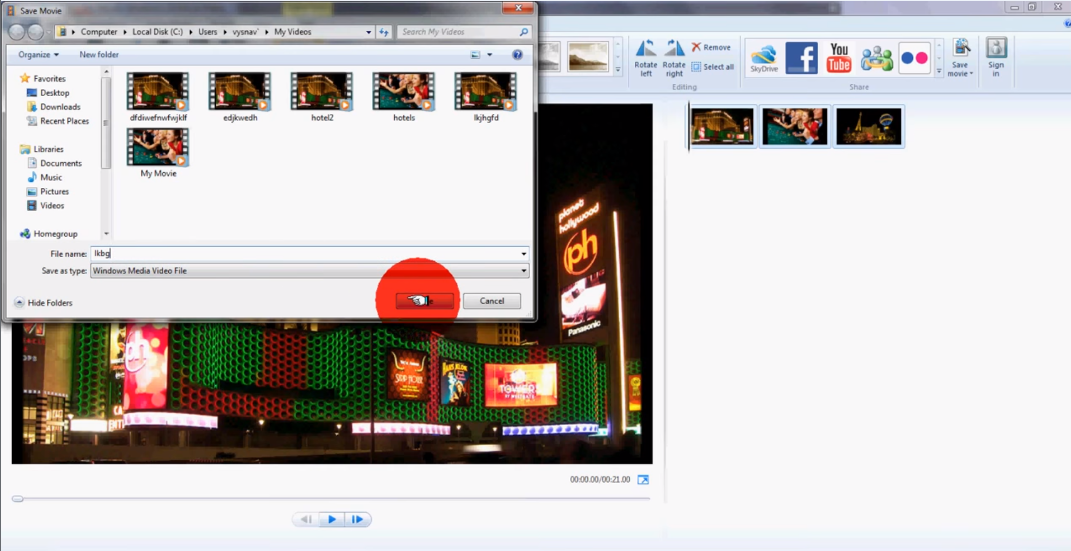Open the File name history dropdown
Viewport: 1071px width, 551px height.
(524, 253)
